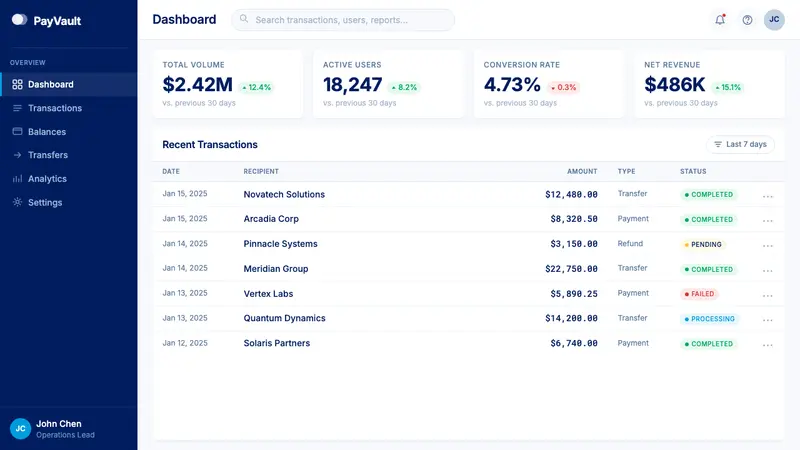The image size is (800, 450).
Task: Click the $5,890.25 amount
Action: (x=573, y=294)
